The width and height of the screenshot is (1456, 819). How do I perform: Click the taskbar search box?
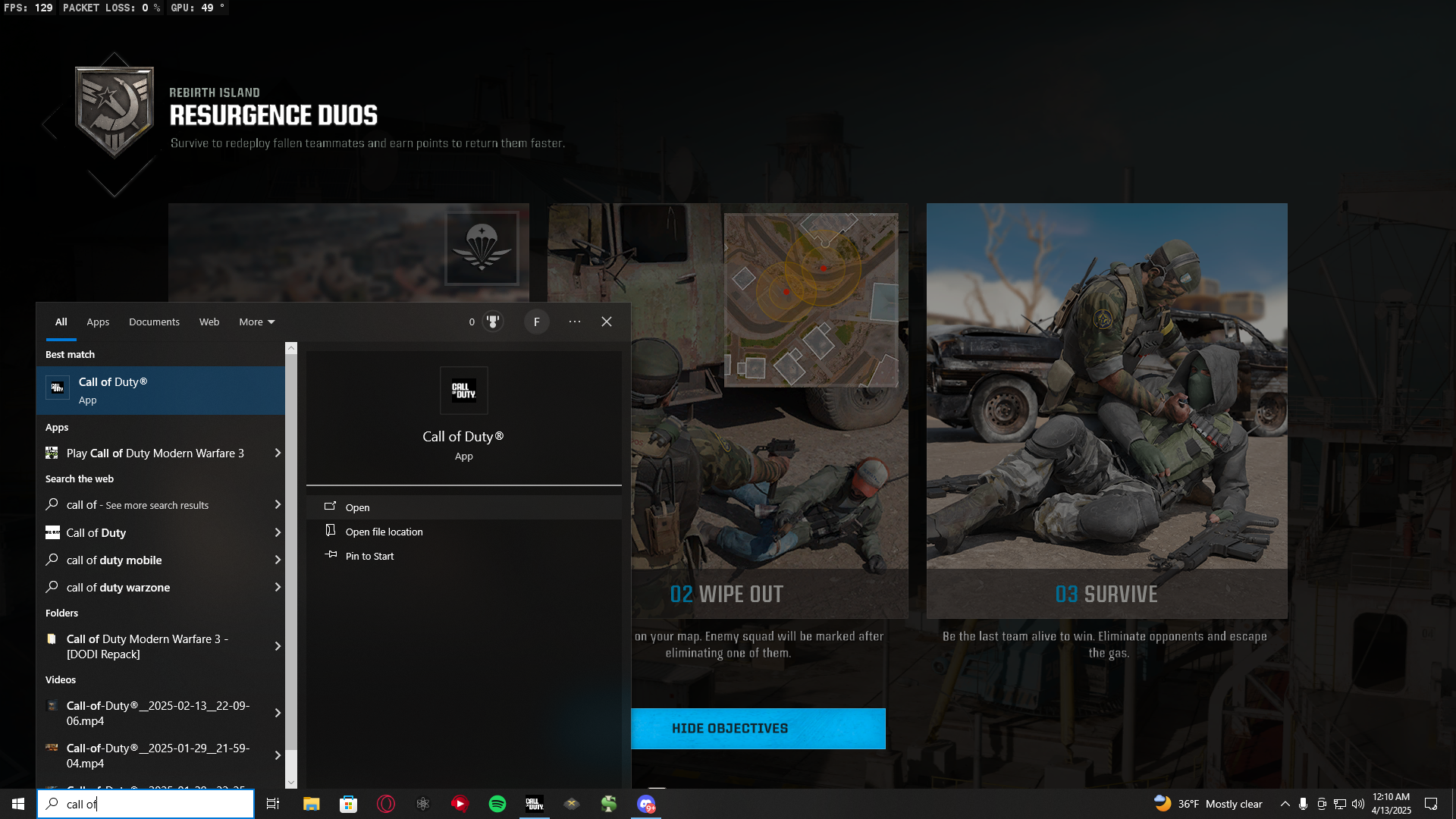click(146, 804)
